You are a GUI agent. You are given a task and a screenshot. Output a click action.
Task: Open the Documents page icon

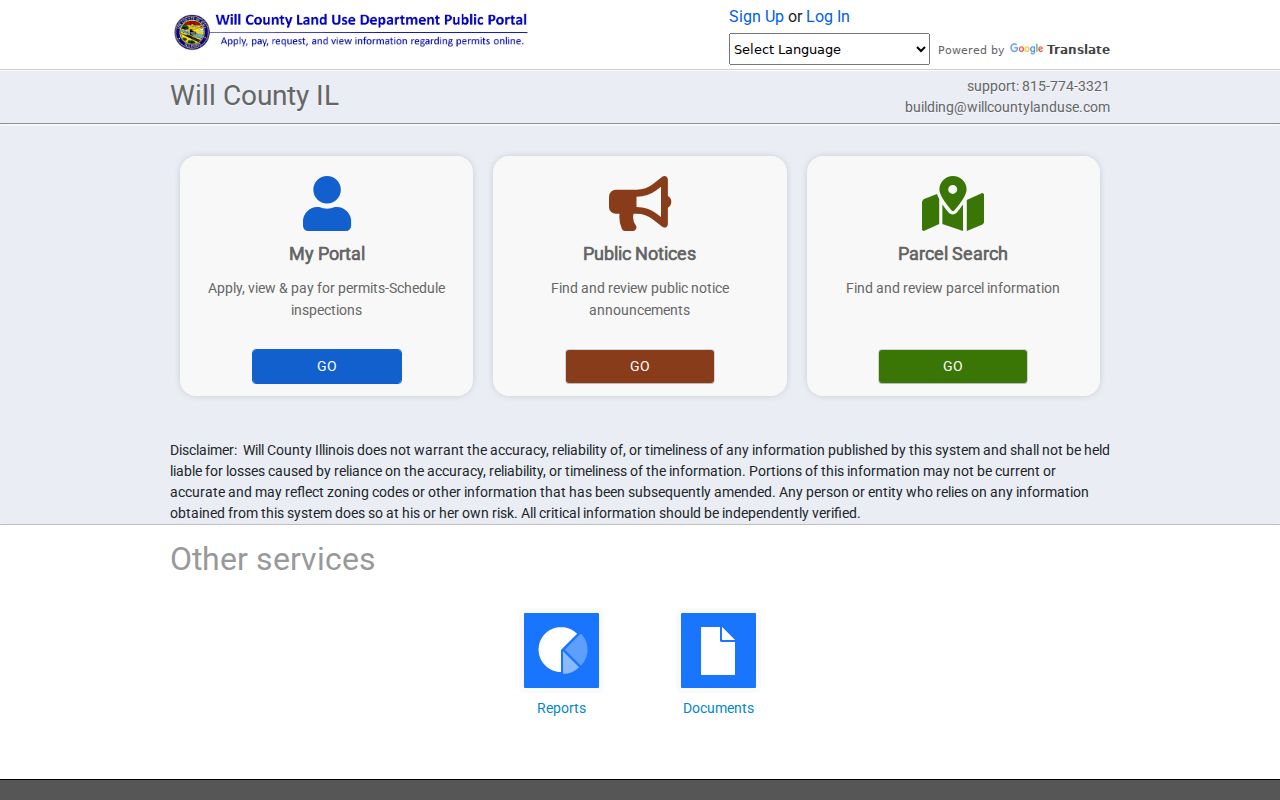[718, 650]
